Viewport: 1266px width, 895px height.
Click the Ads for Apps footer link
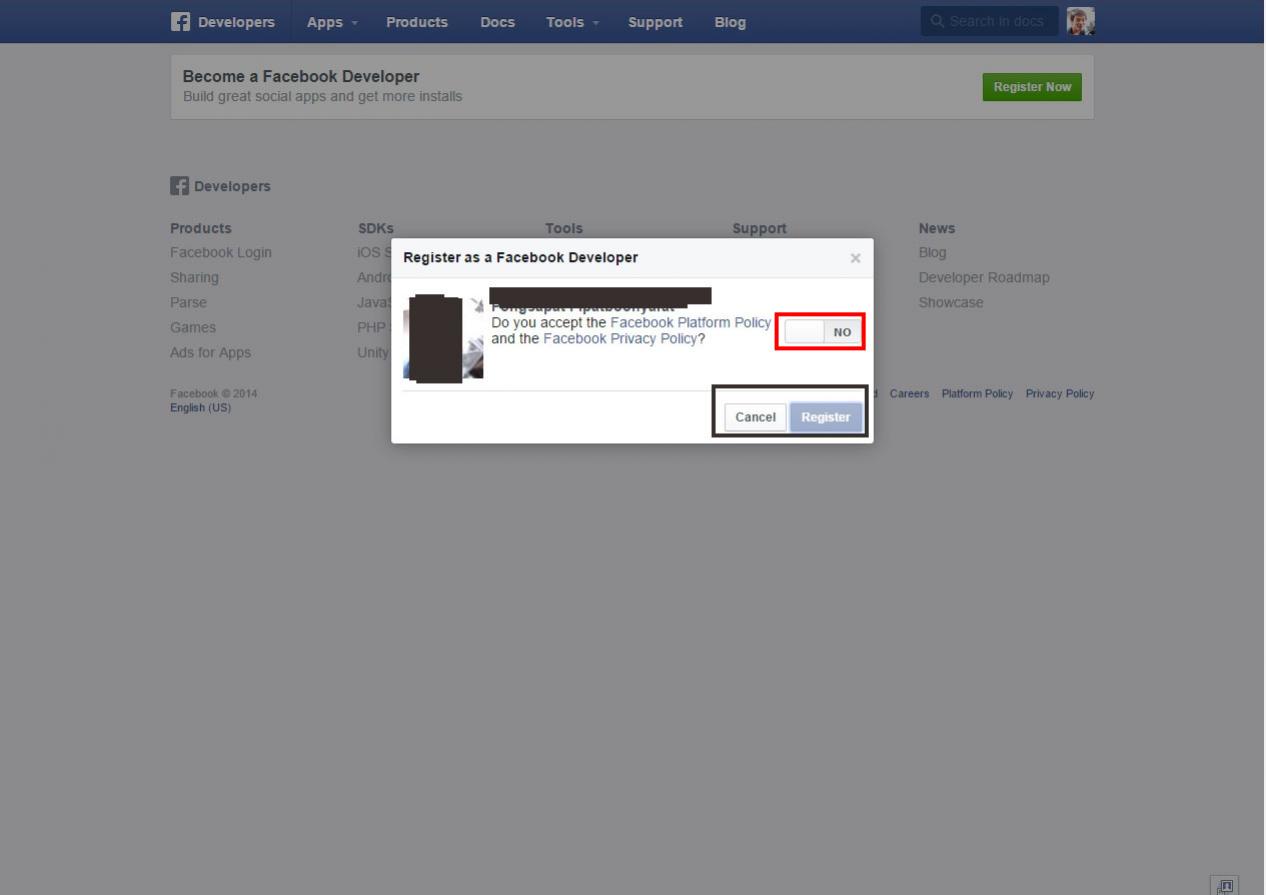[x=210, y=352]
